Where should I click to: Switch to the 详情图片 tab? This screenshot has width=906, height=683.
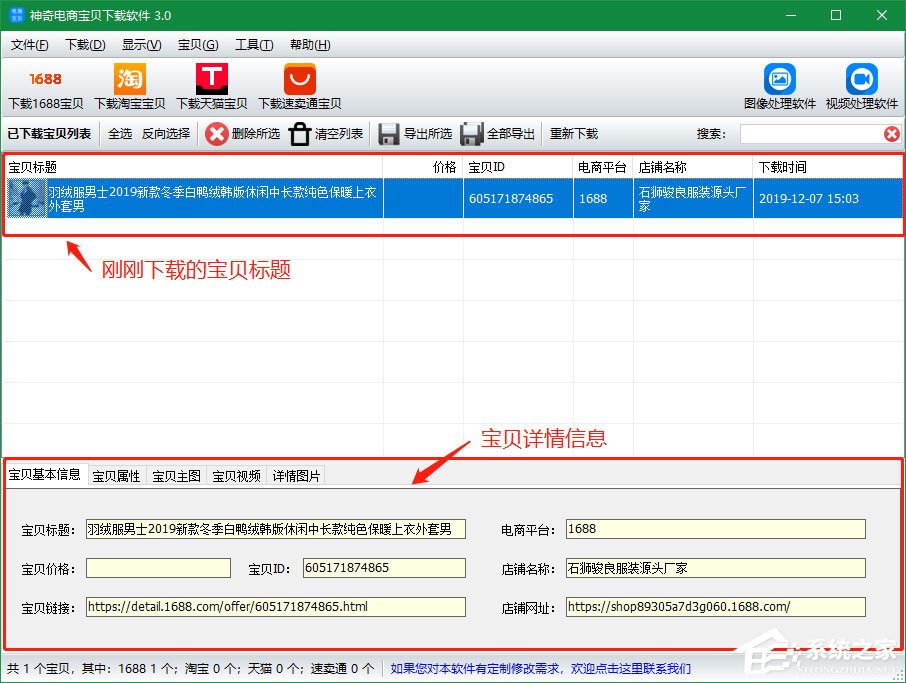tap(296, 475)
